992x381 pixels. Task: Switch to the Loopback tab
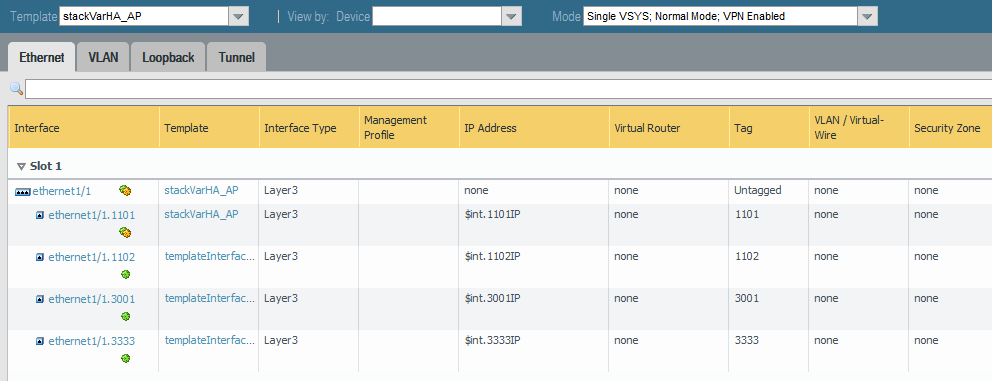pyautogui.click(x=168, y=58)
